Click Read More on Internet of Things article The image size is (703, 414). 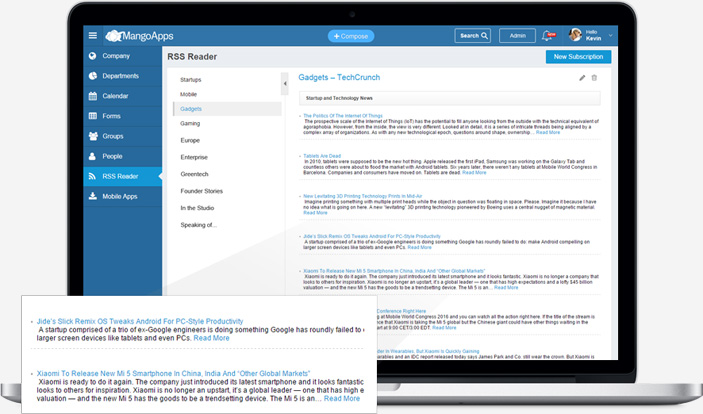(x=548, y=132)
